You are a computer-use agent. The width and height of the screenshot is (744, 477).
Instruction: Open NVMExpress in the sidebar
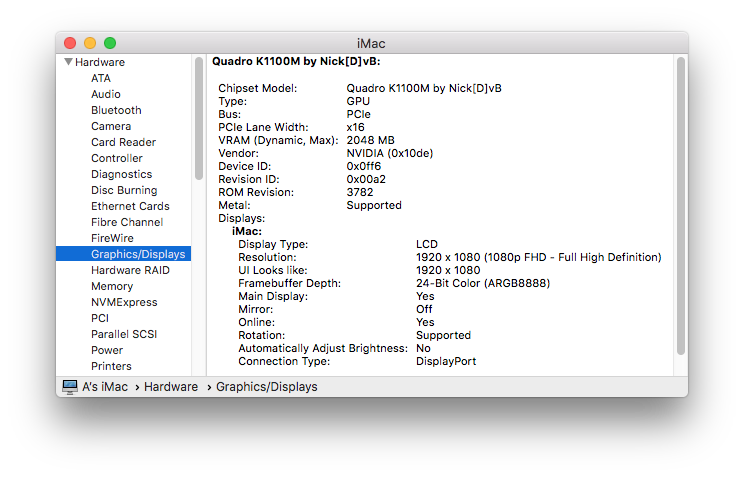124,302
